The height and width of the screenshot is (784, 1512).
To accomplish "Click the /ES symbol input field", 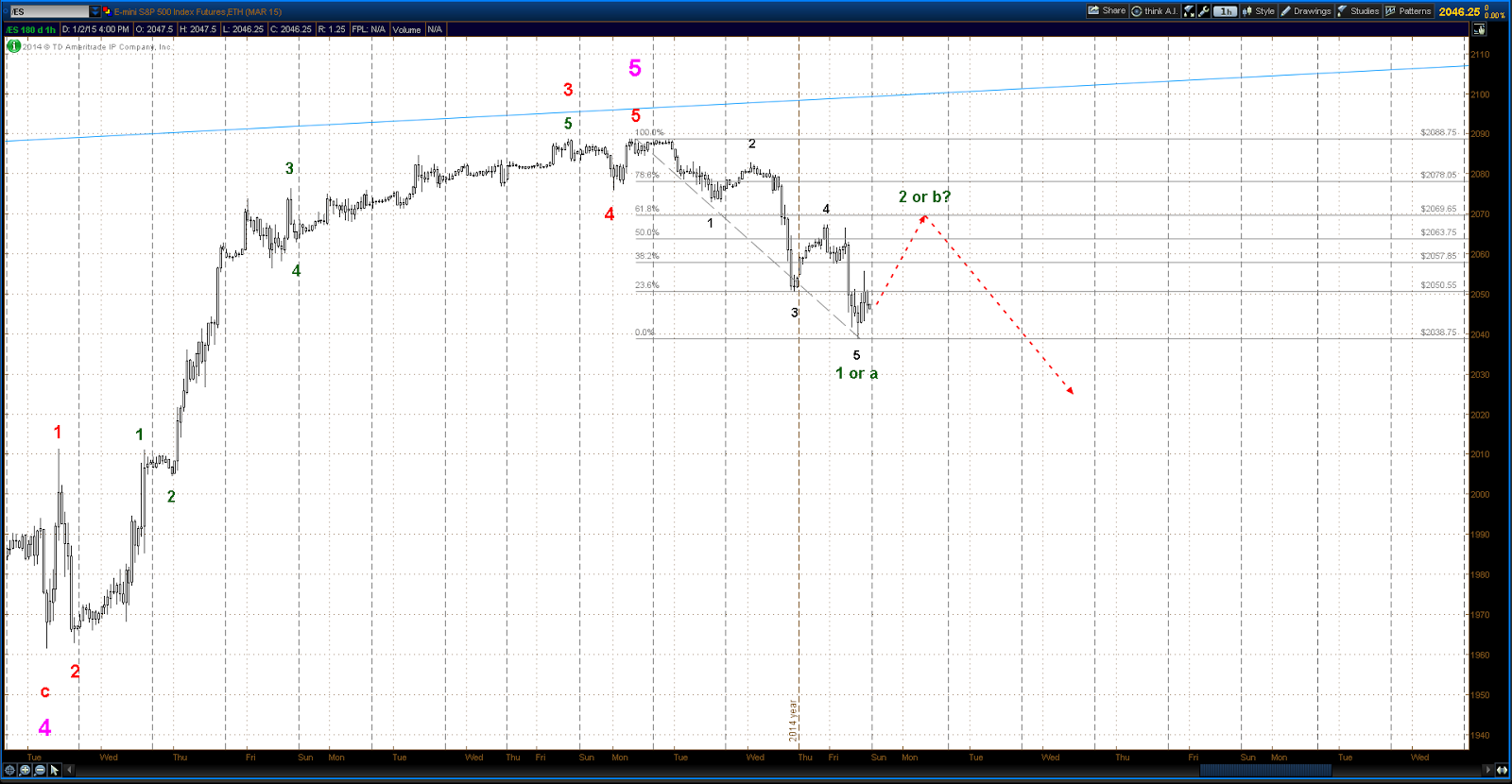I will [48, 11].
